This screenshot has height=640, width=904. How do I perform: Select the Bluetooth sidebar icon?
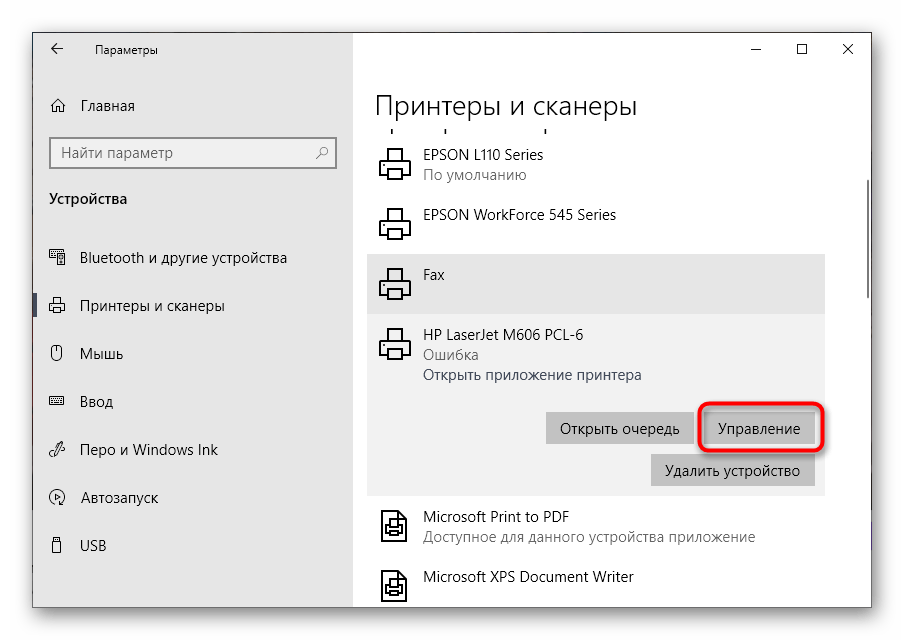[x=56, y=257]
